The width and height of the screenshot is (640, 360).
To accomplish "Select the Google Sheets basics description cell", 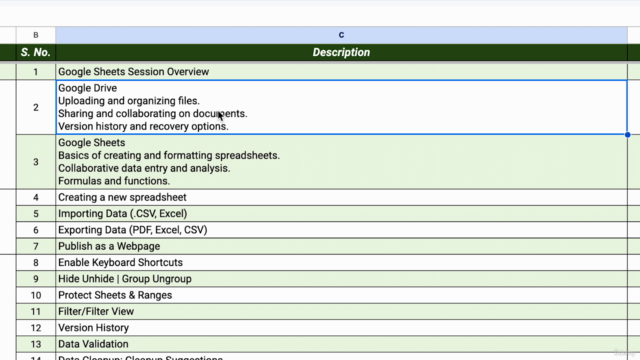I will (x=341, y=162).
